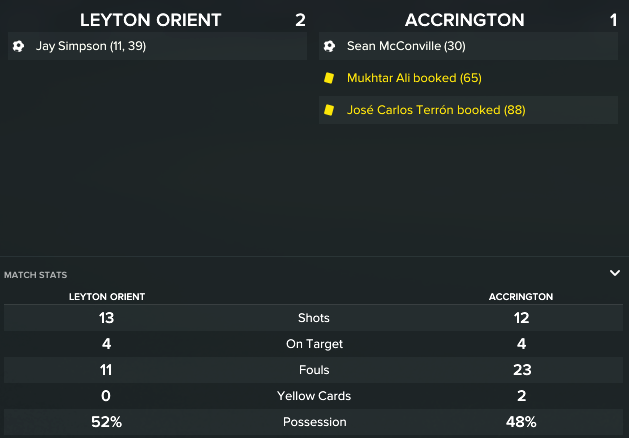Select scorer Sean McConville (30)

406,46
